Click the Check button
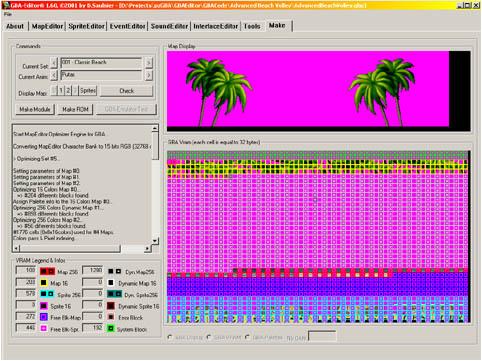 coord(126,91)
